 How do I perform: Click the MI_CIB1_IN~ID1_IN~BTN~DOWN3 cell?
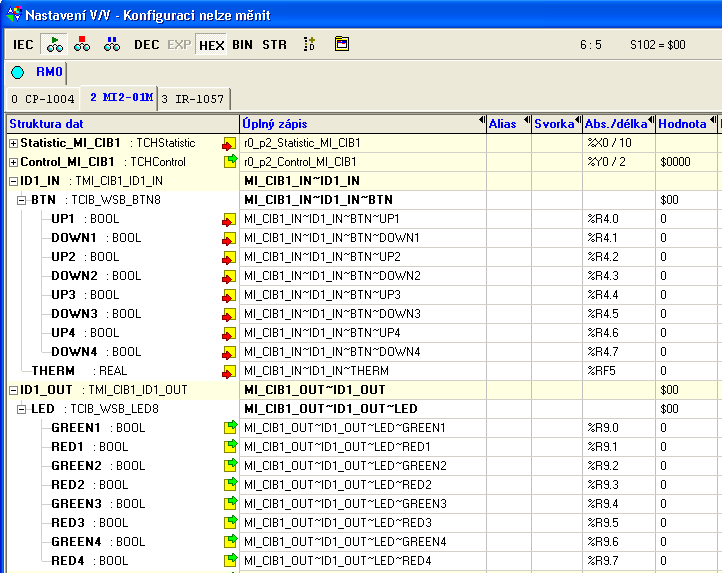(x=363, y=314)
